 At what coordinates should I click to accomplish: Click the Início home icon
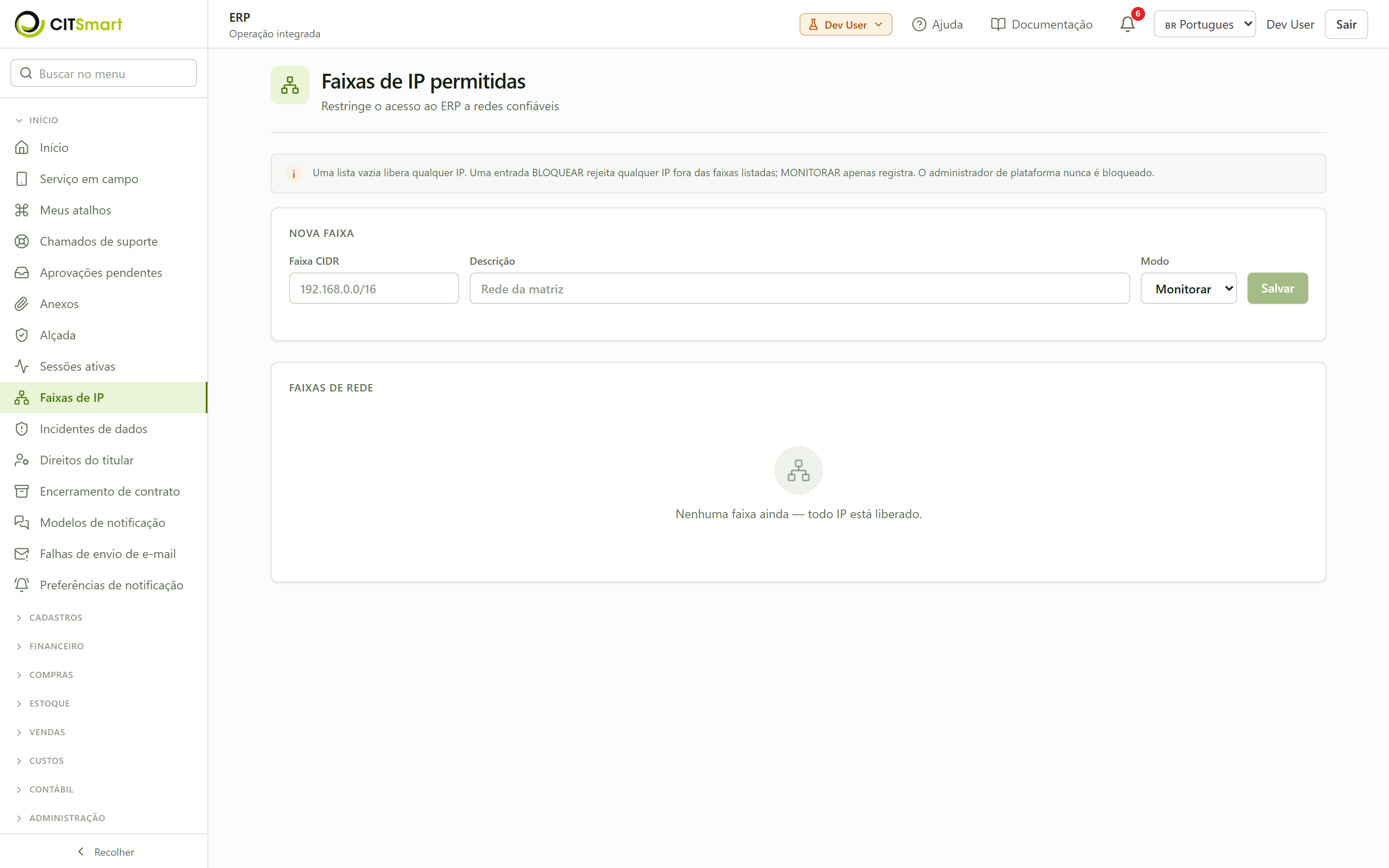(22, 148)
